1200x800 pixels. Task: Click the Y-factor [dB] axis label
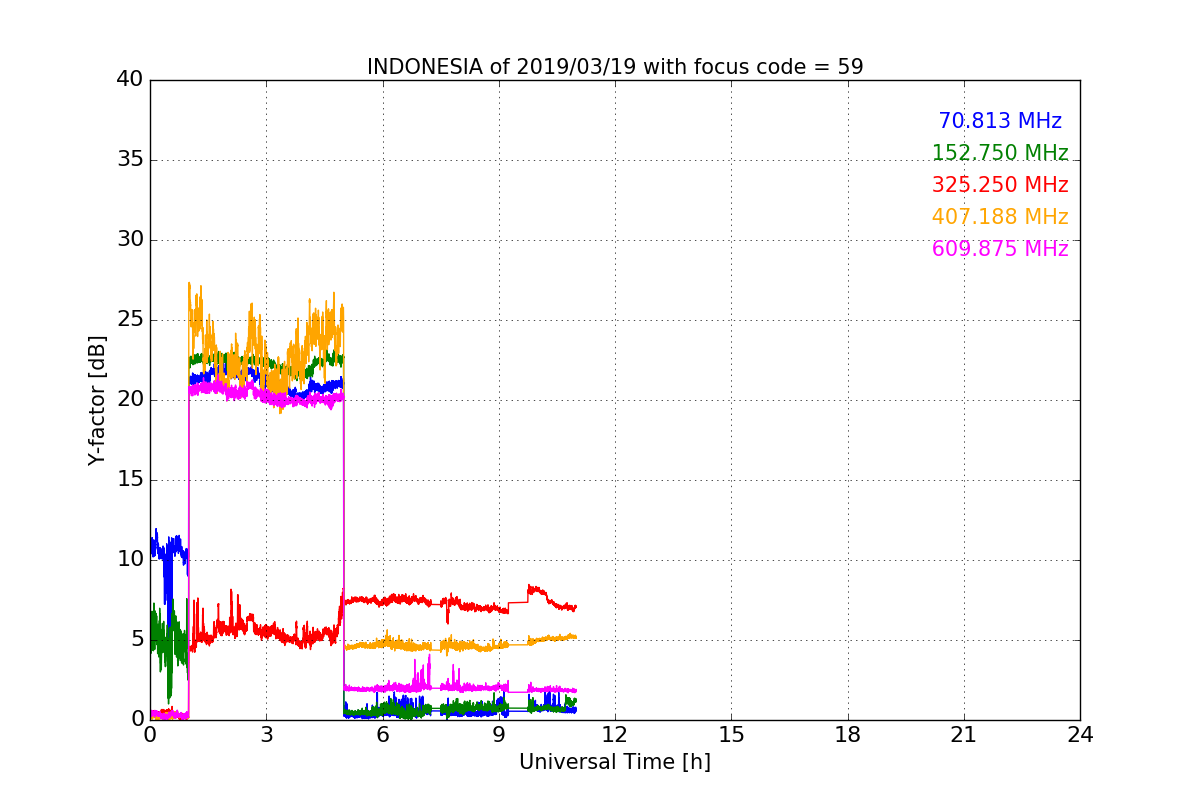point(97,400)
